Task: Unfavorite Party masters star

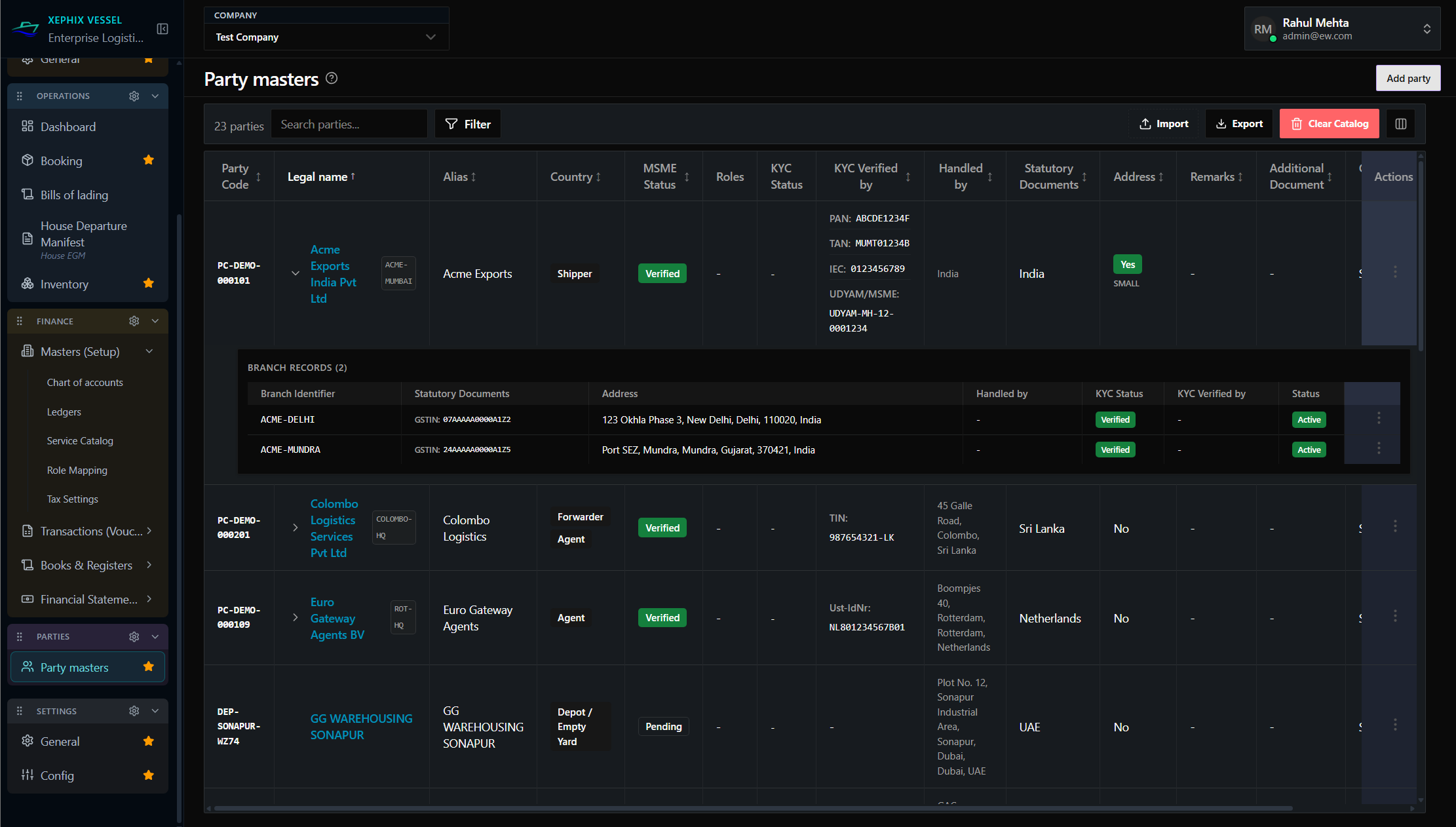Action: (149, 666)
